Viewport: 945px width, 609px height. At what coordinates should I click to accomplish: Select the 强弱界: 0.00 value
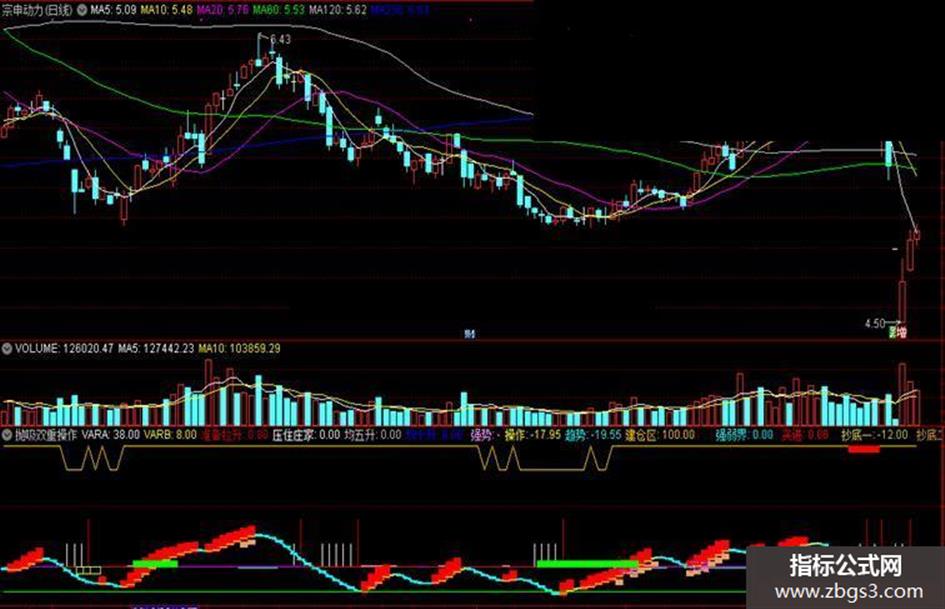pos(744,434)
